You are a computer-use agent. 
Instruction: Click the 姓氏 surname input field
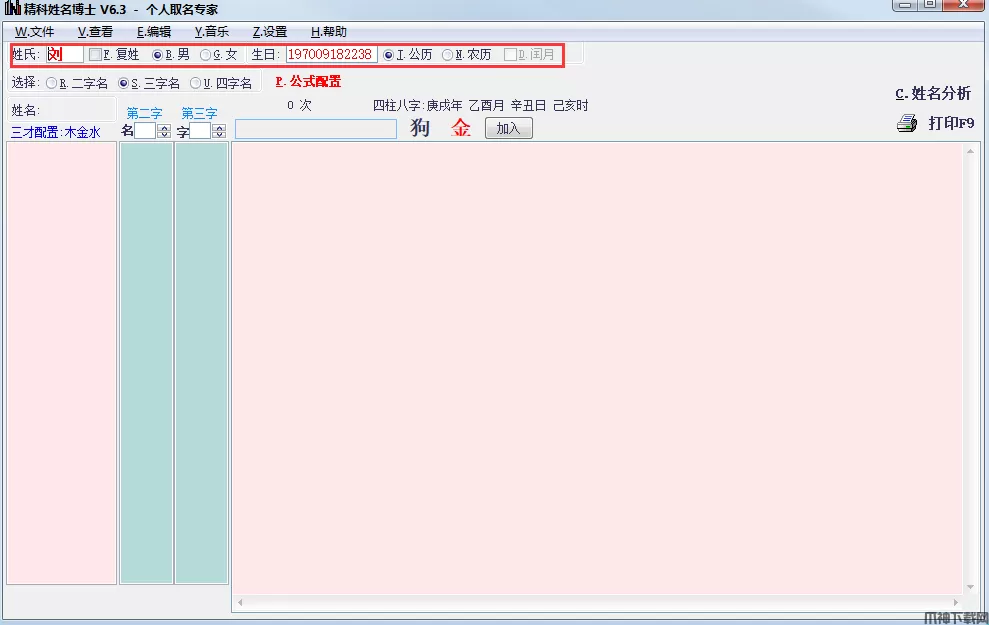[64, 54]
